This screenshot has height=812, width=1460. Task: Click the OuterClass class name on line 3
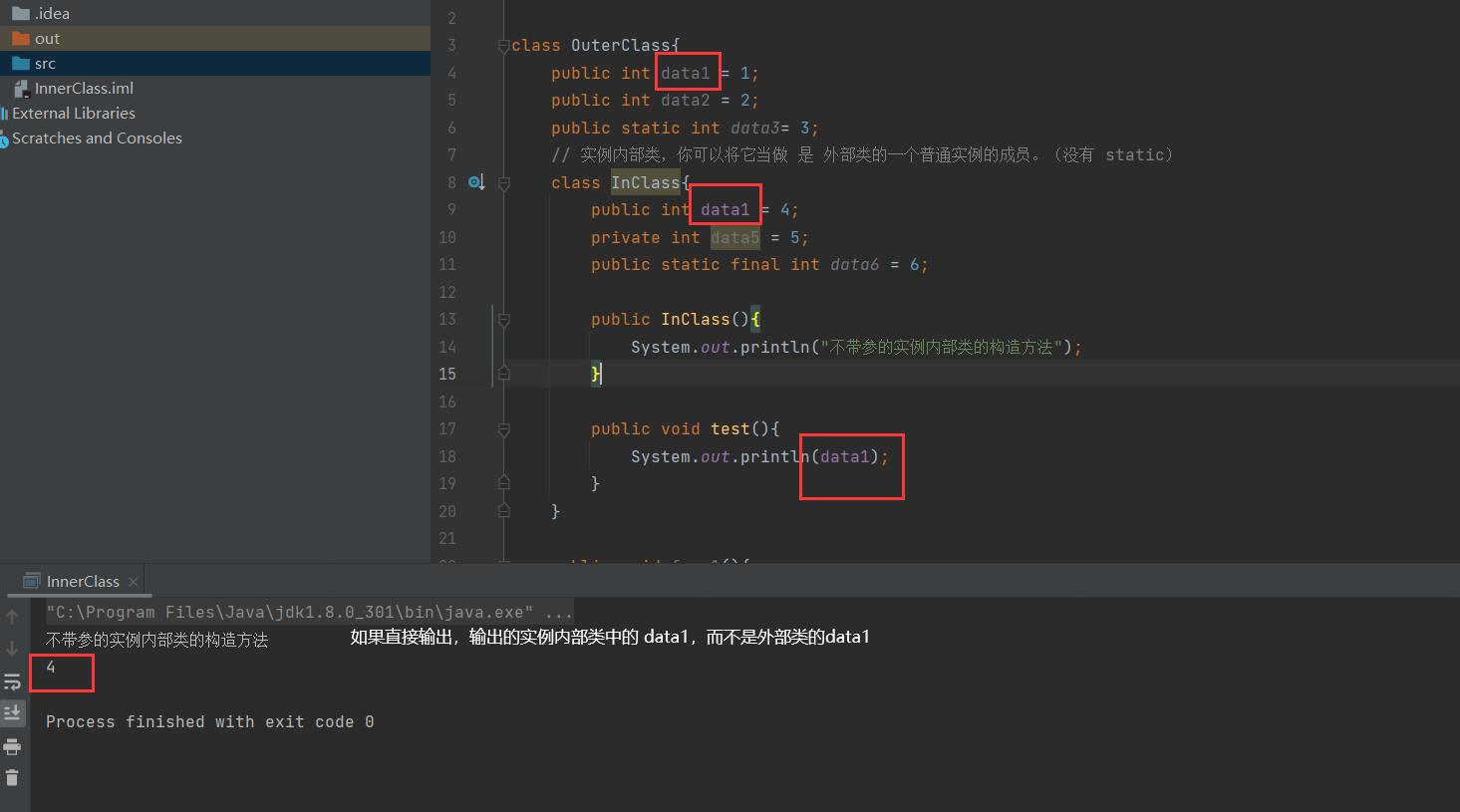(x=620, y=46)
